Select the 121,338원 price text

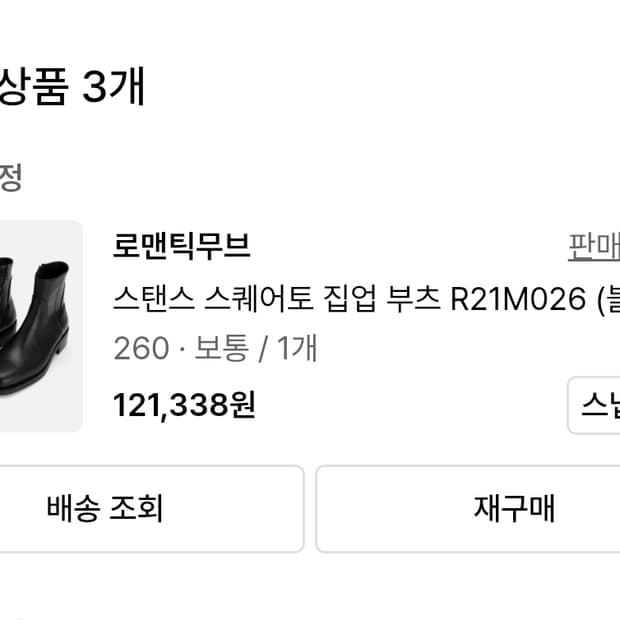pyautogui.click(x=184, y=405)
